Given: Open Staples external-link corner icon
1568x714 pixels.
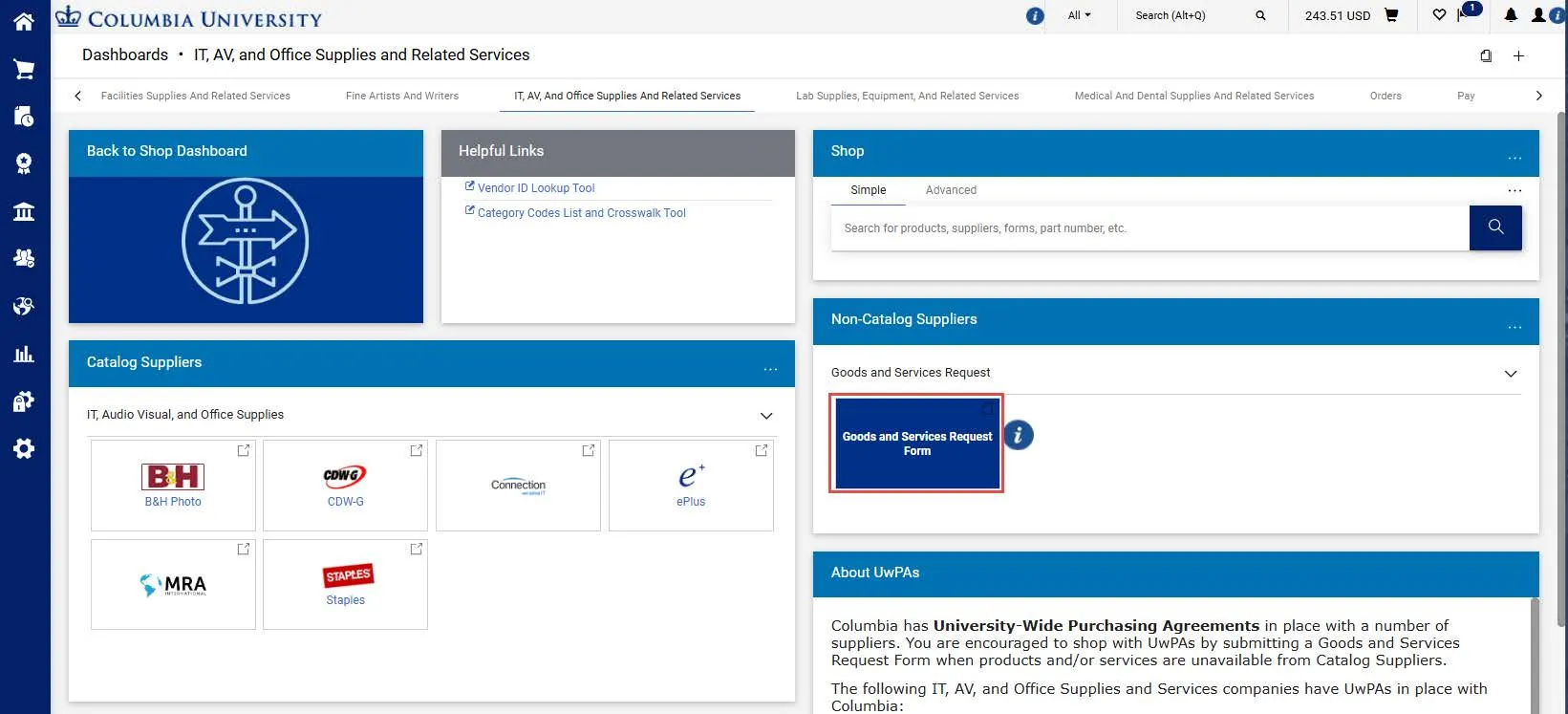Looking at the screenshot, I should (416, 550).
